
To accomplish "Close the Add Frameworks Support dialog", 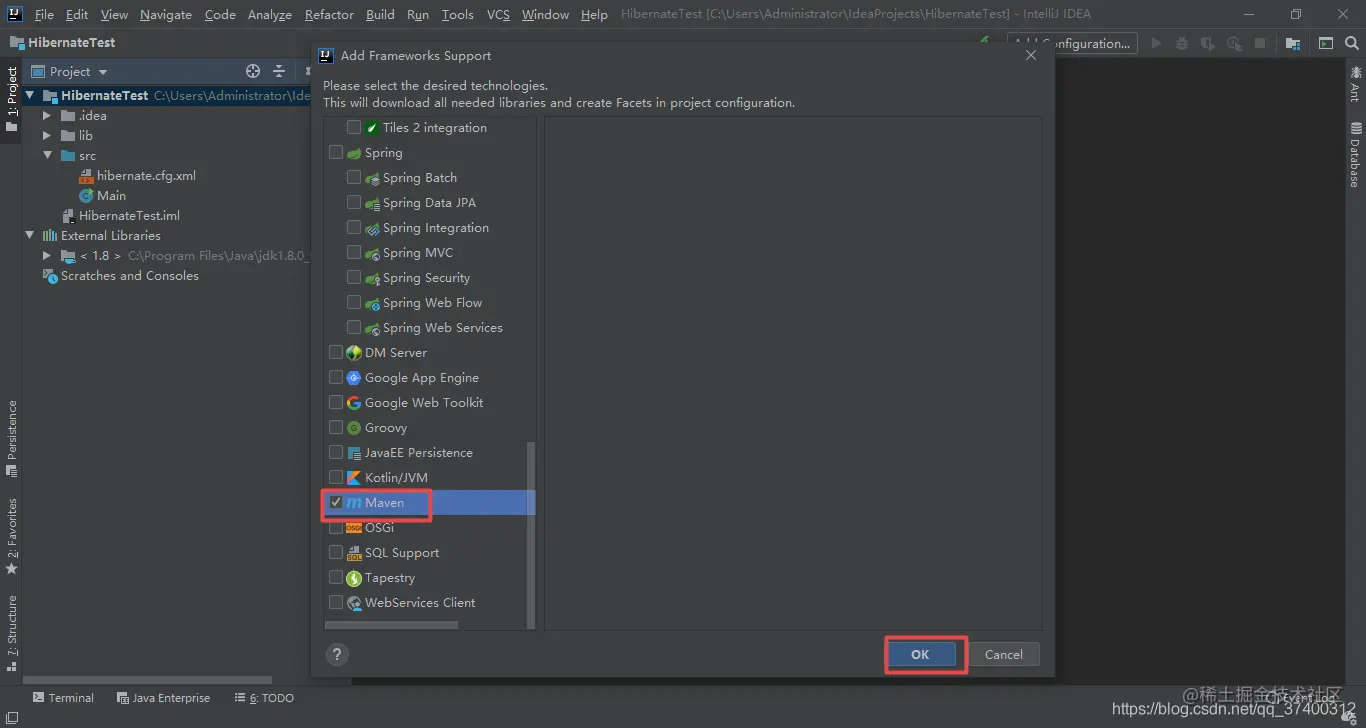I will (x=1031, y=56).
